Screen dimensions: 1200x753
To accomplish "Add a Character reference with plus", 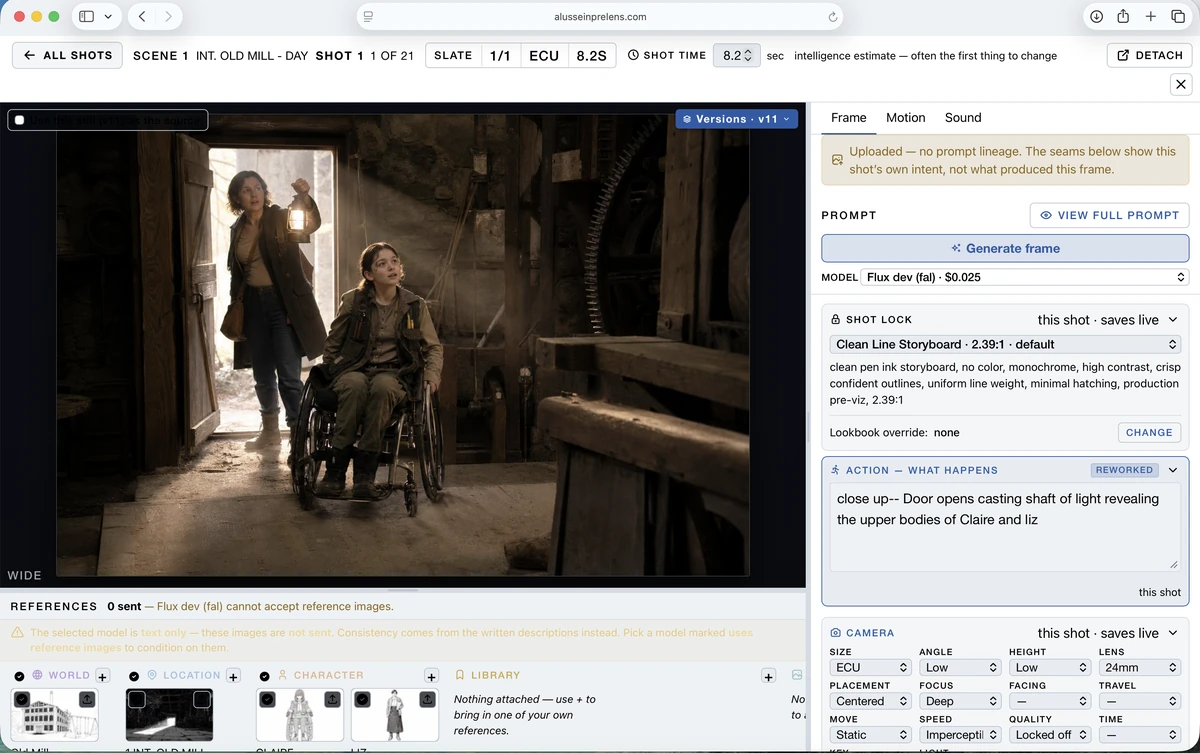I will [431, 677].
